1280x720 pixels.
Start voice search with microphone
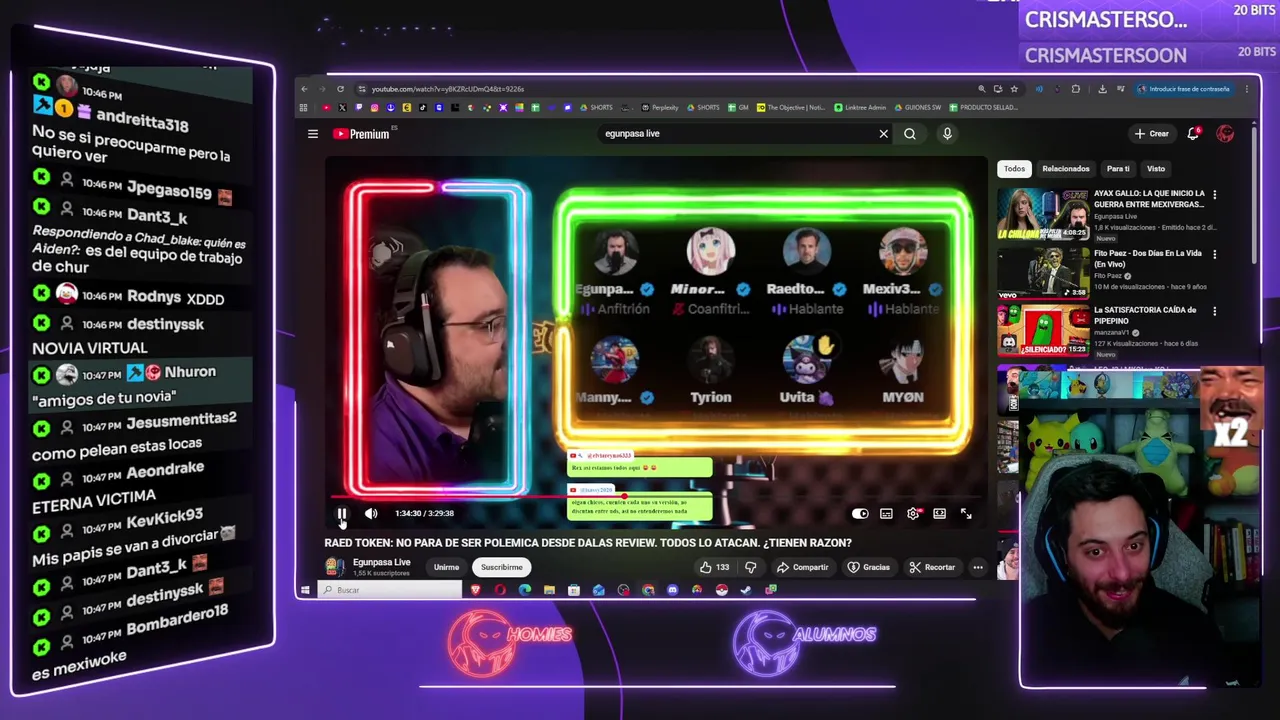click(x=947, y=133)
